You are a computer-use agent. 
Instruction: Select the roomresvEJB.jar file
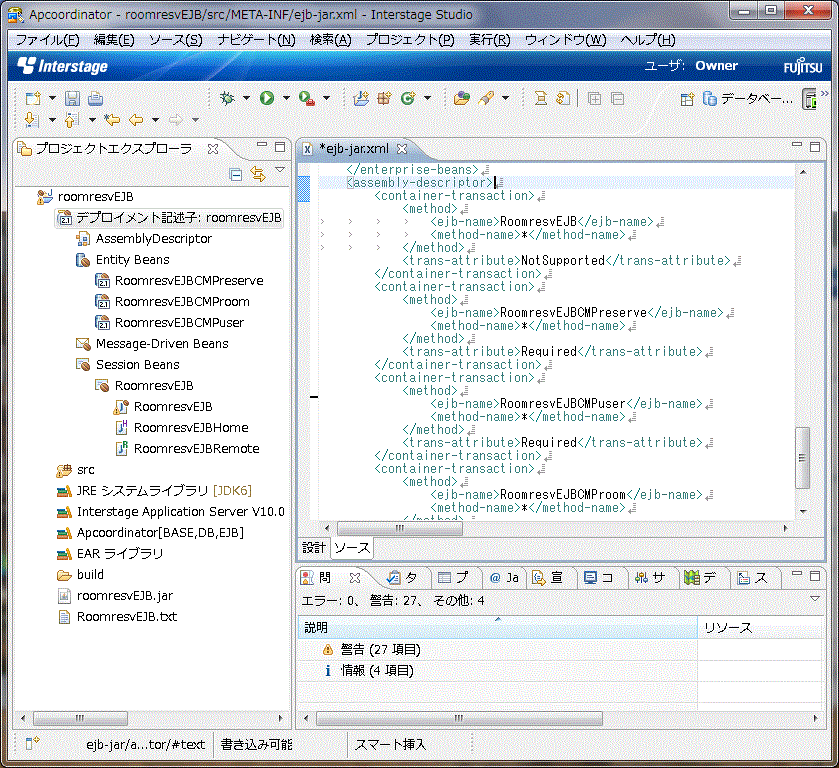pos(125,596)
